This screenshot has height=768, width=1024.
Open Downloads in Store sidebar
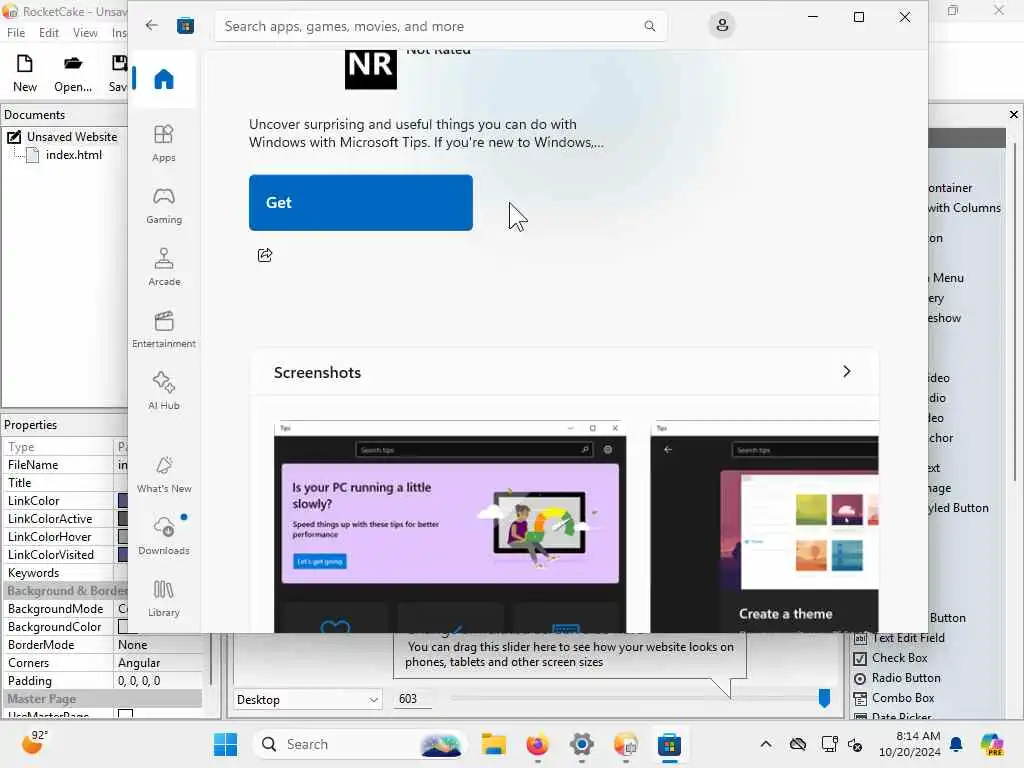click(163, 536)
